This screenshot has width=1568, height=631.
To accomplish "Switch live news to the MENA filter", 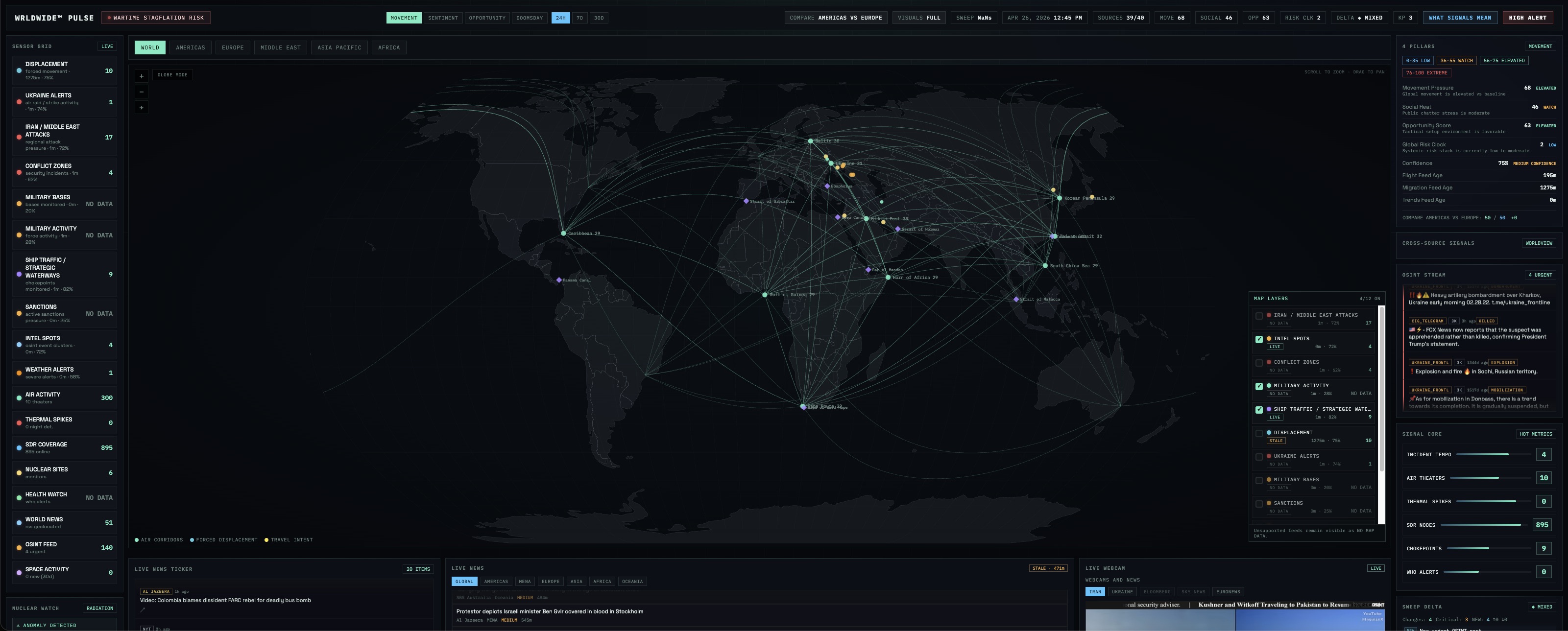I will tap(525, 581).
